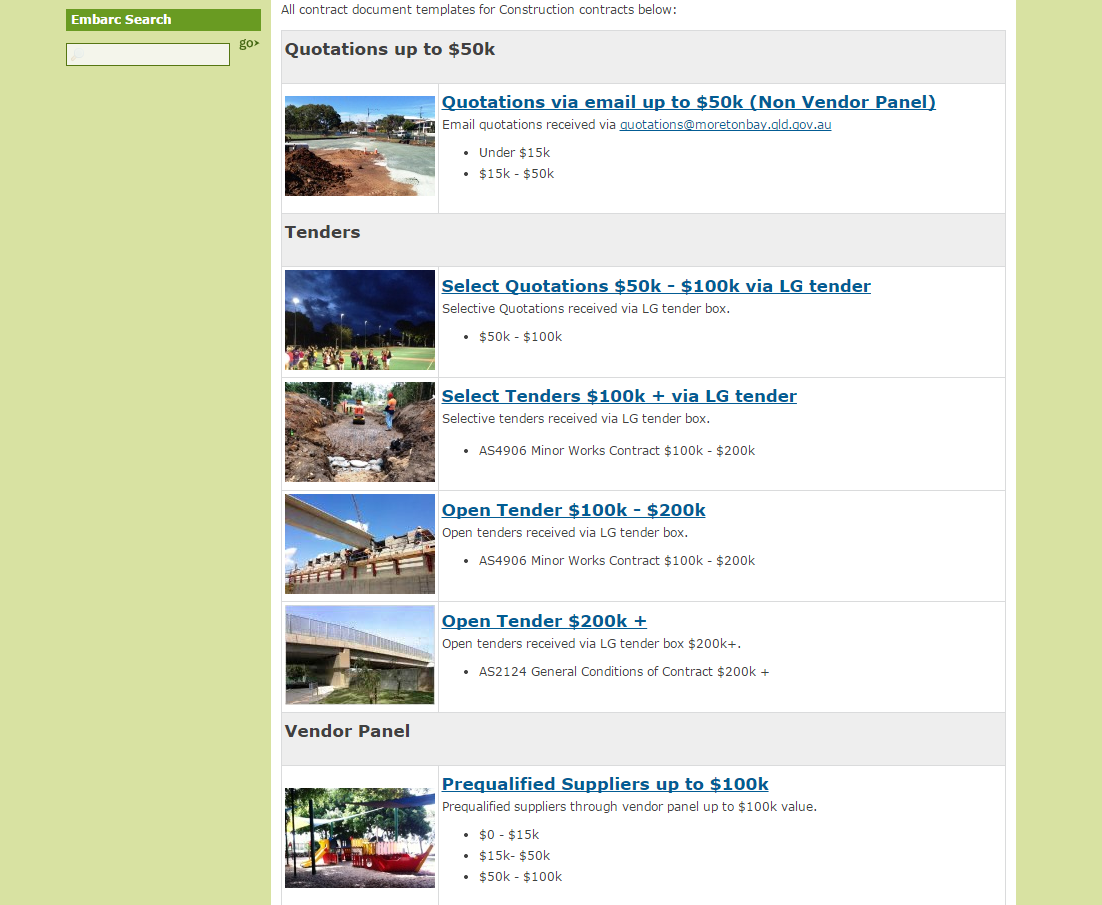Click the completed overpass bridge thumbnail
The image size is (1102, 905).
coord(360,655)
